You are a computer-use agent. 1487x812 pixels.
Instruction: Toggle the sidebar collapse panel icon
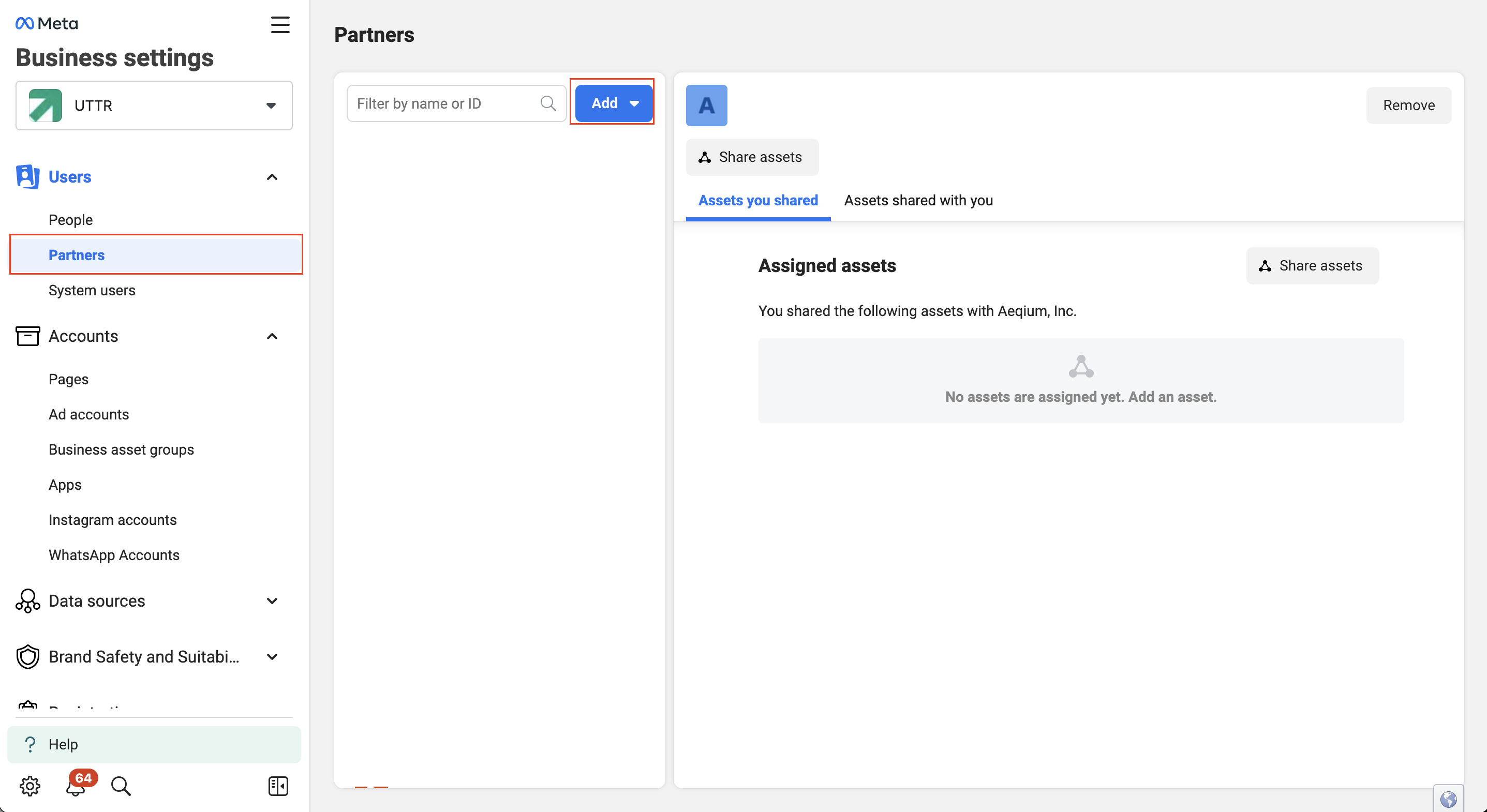pyautogui.click(x=278, y=786)
